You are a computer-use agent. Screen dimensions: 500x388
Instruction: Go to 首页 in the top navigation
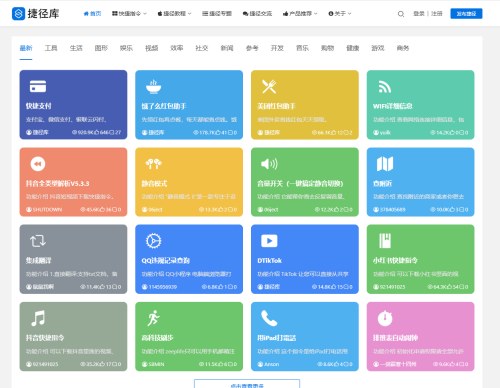[92, 14]
